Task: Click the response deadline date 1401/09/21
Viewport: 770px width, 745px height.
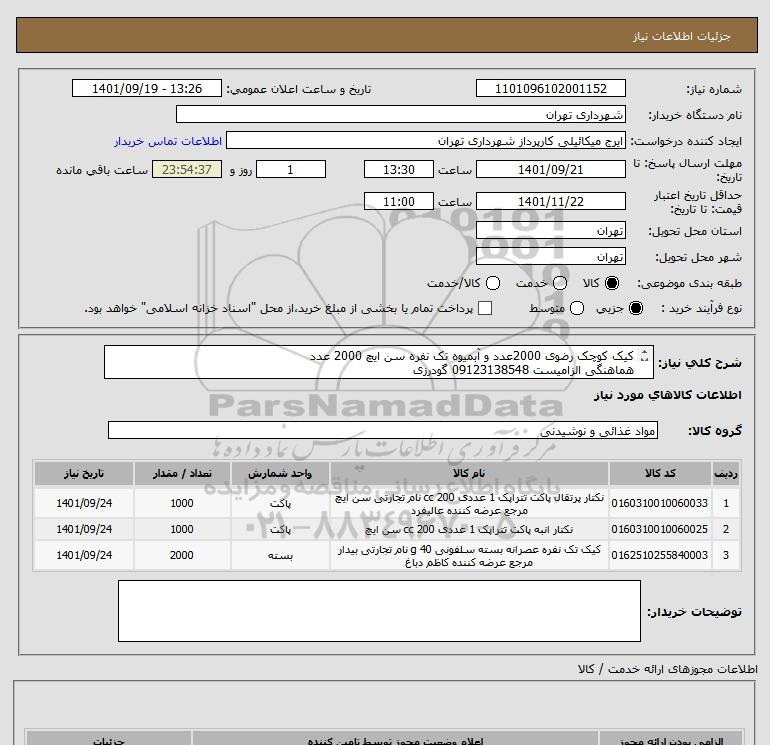Action: (x=550, y=169)
